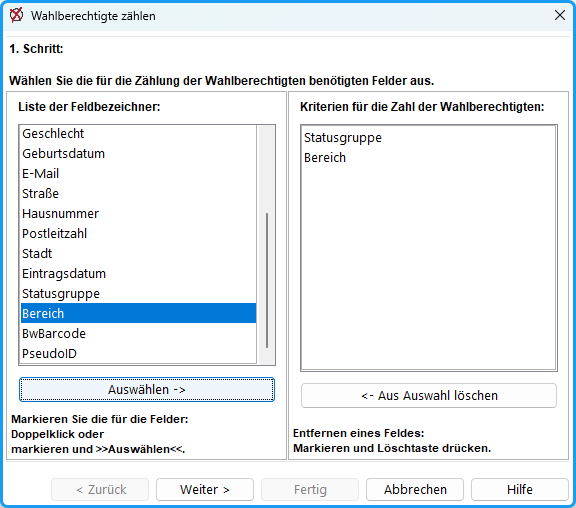576x508 pixels.
Task: Select Geschlecht in the field list
Action: [x=138, y=133]
